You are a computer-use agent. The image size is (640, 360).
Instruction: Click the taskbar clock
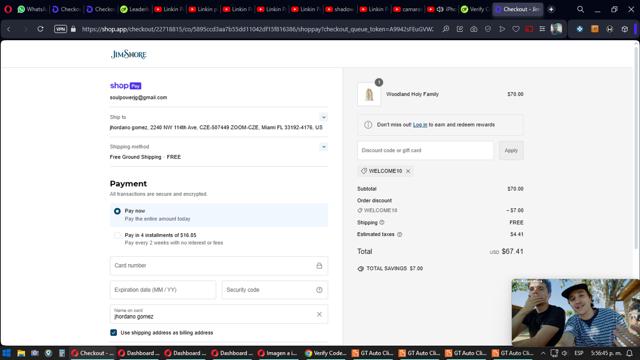point(606,353)
